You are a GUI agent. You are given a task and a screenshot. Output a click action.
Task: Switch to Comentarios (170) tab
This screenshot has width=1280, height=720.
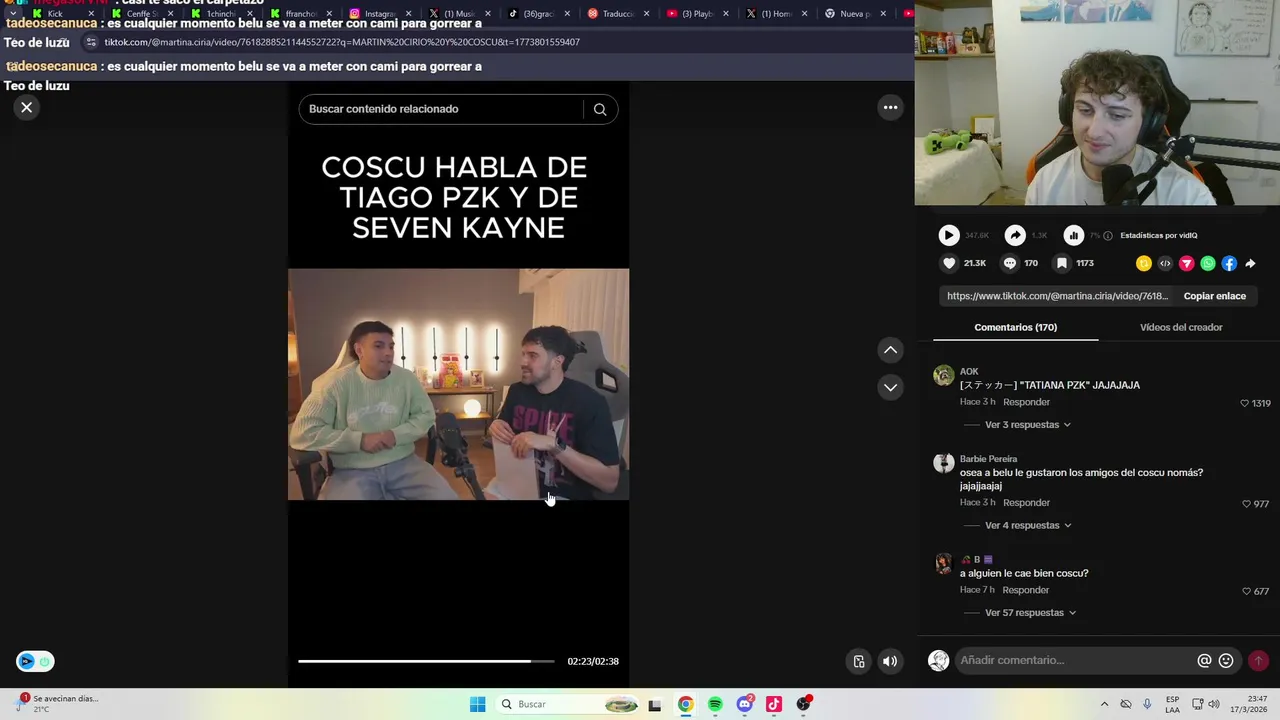tap(1015, 327)
